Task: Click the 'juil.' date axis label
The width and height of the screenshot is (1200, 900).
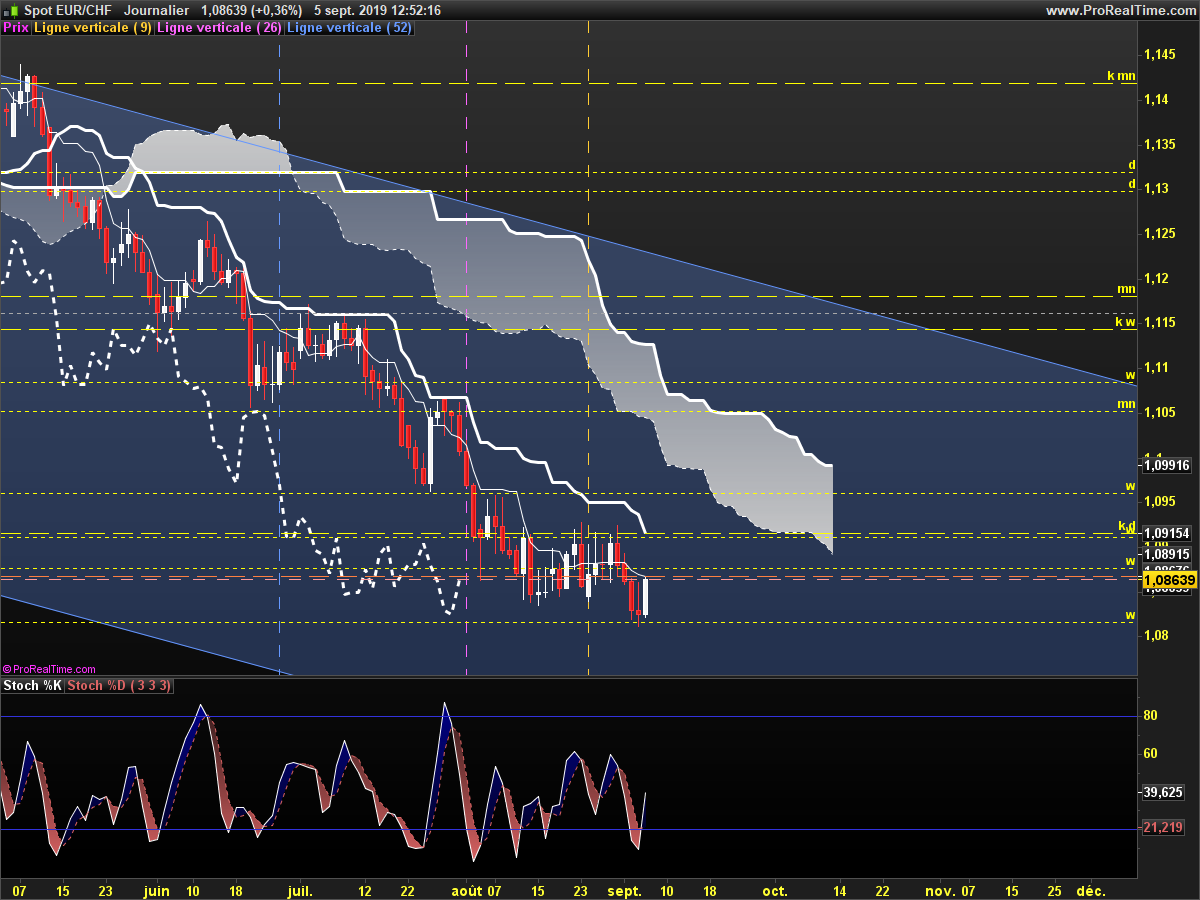Action: click(x=300, y=890)
